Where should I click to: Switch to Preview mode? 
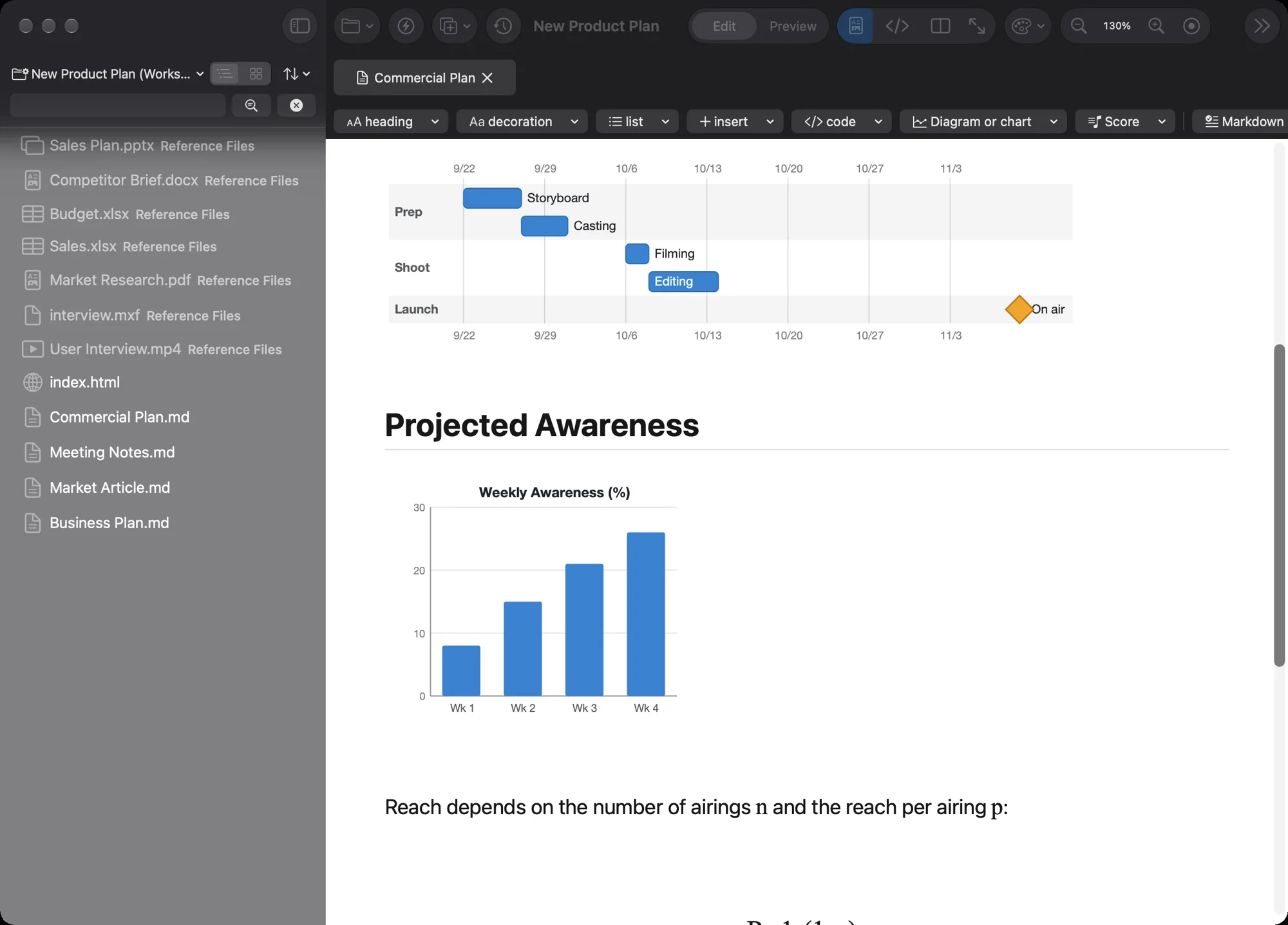pyautogui.click(x=793, y=26)
